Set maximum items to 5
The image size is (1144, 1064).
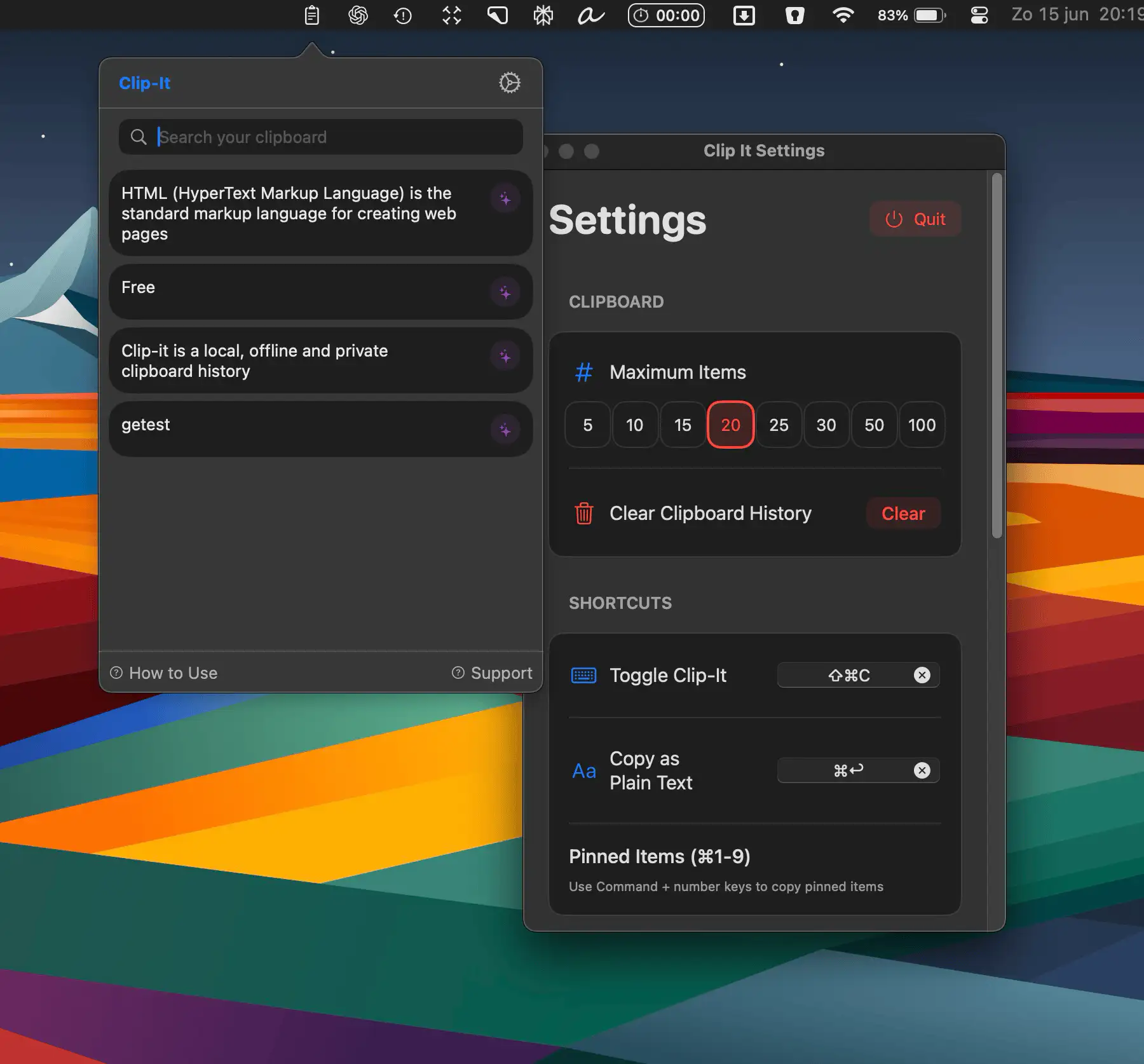[588, 425]
